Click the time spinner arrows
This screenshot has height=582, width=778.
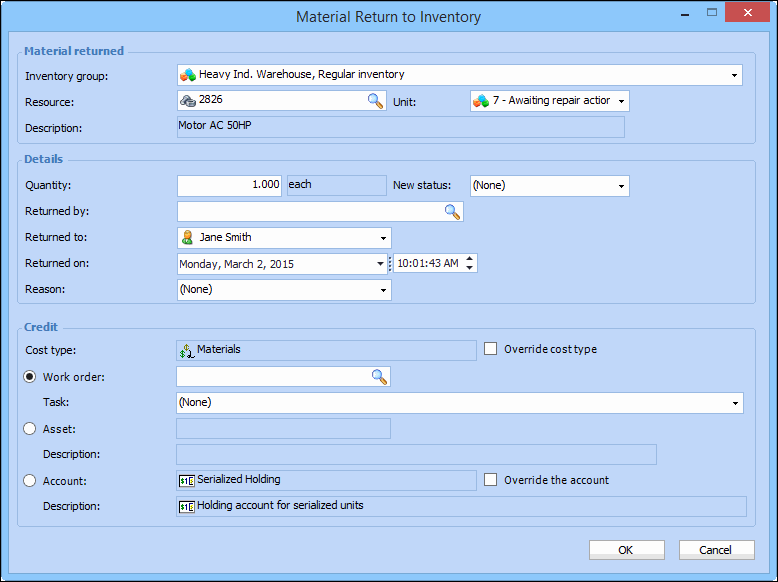[x=470, y=263]
